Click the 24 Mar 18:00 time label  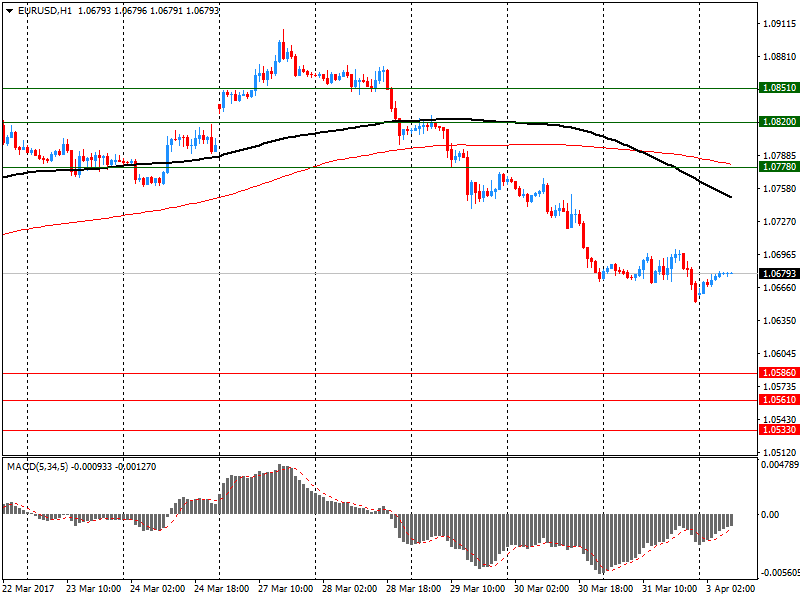coord(221,589)
